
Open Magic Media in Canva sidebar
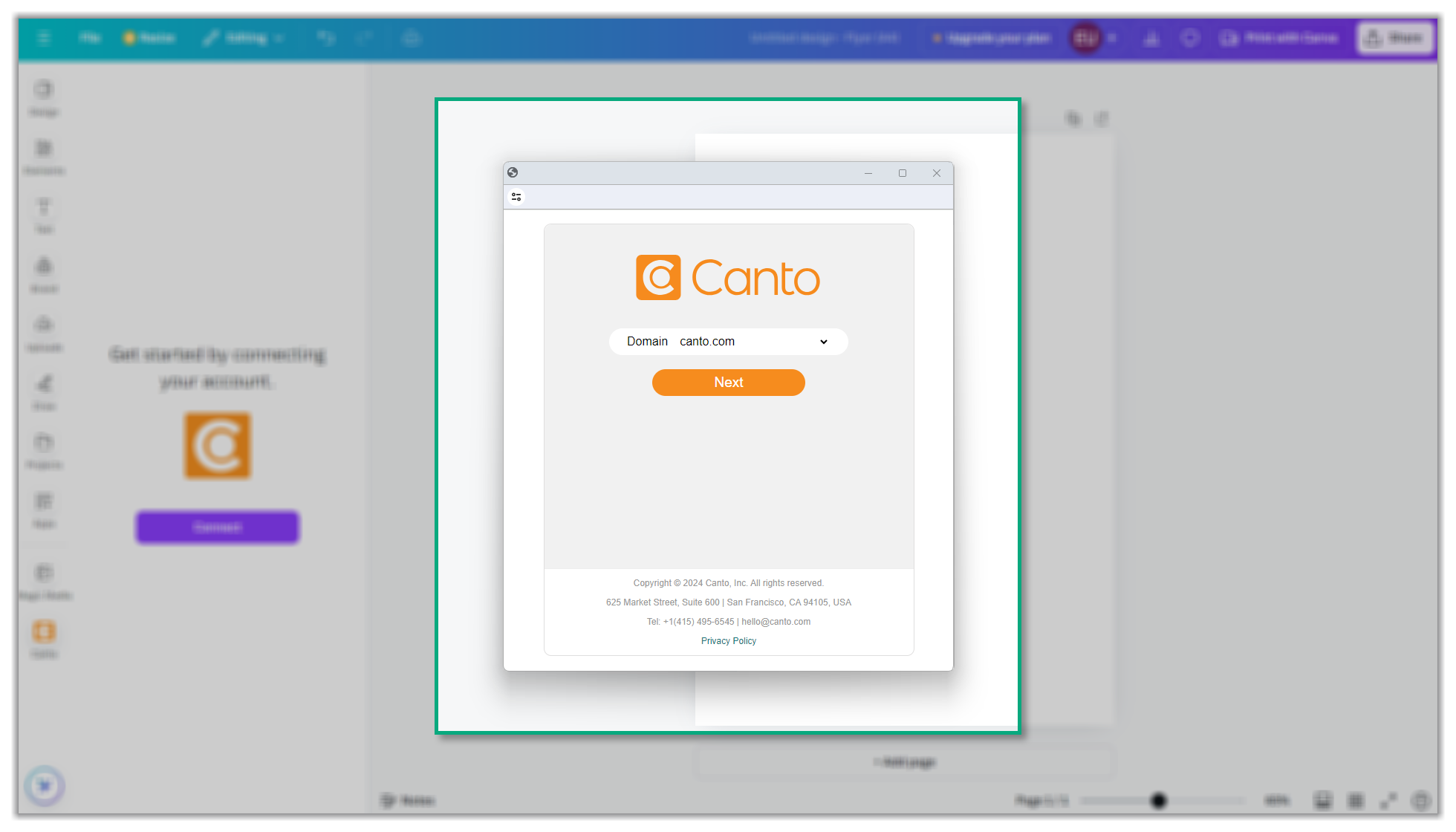tap(45, 582)
